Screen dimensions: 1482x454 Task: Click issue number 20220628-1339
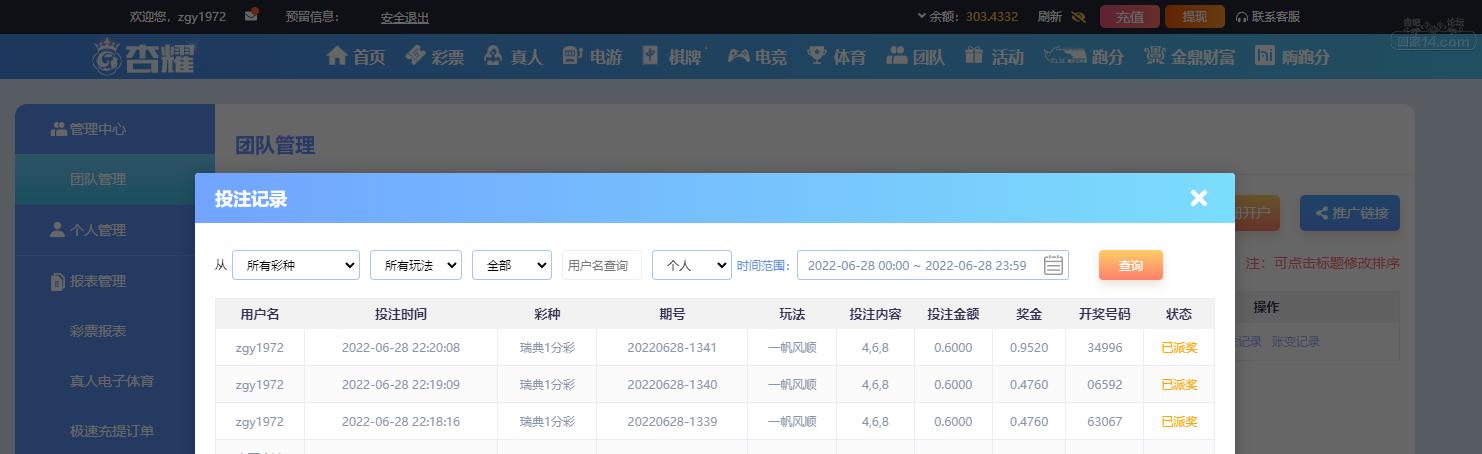tap(672, 422)
